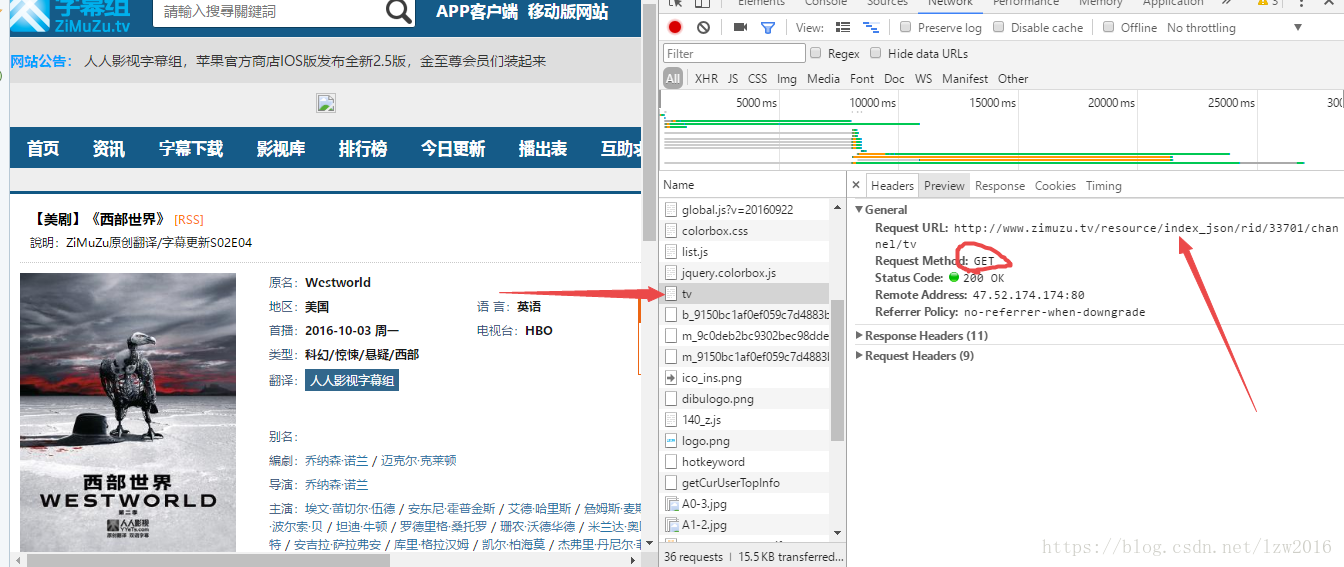Screen dimensions: 1344x567
Task: Close the request details pane
Action: point(856,185)
